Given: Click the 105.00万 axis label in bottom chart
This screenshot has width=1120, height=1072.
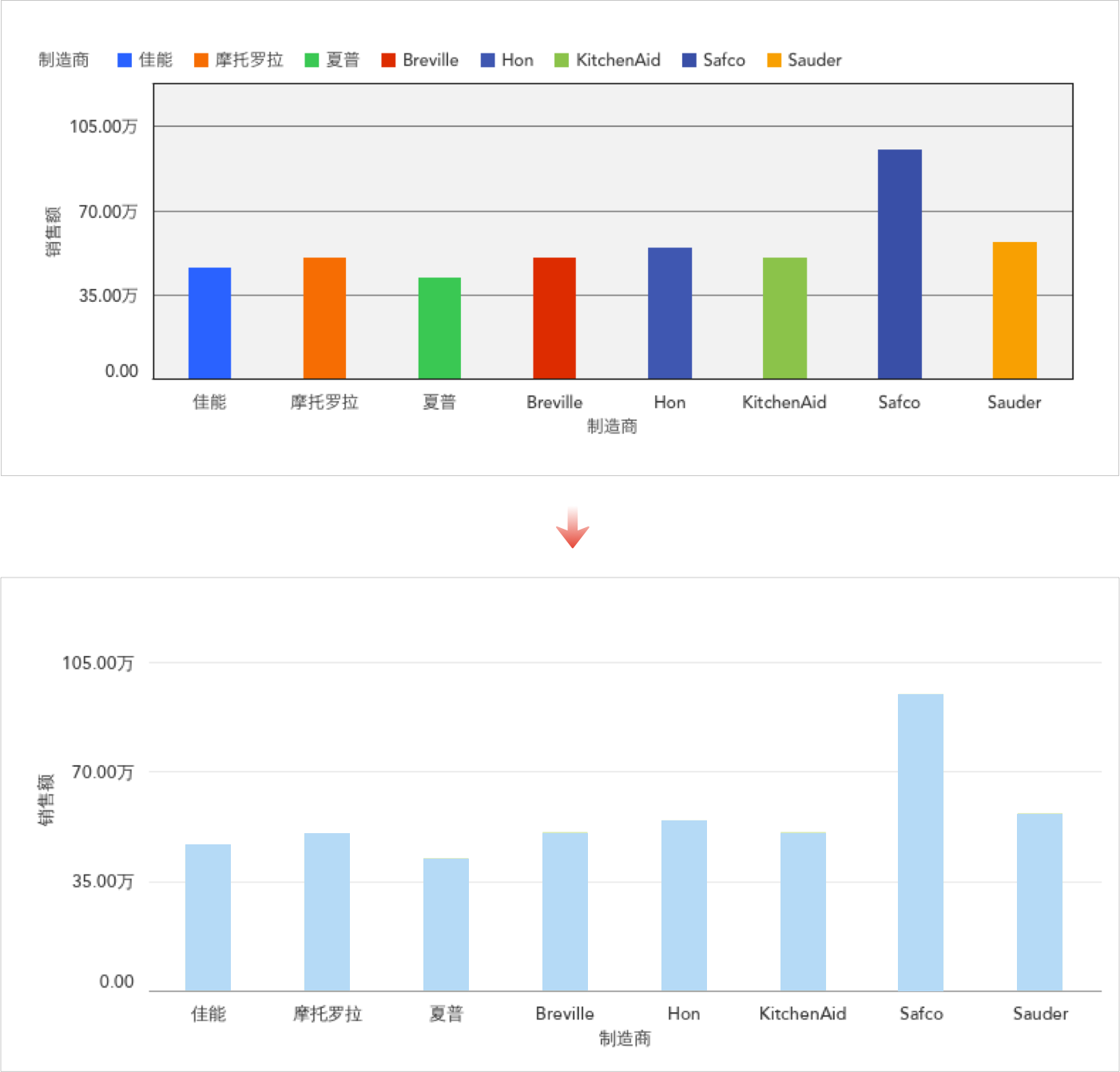Looking at the screenshot, I should point(98,663).
